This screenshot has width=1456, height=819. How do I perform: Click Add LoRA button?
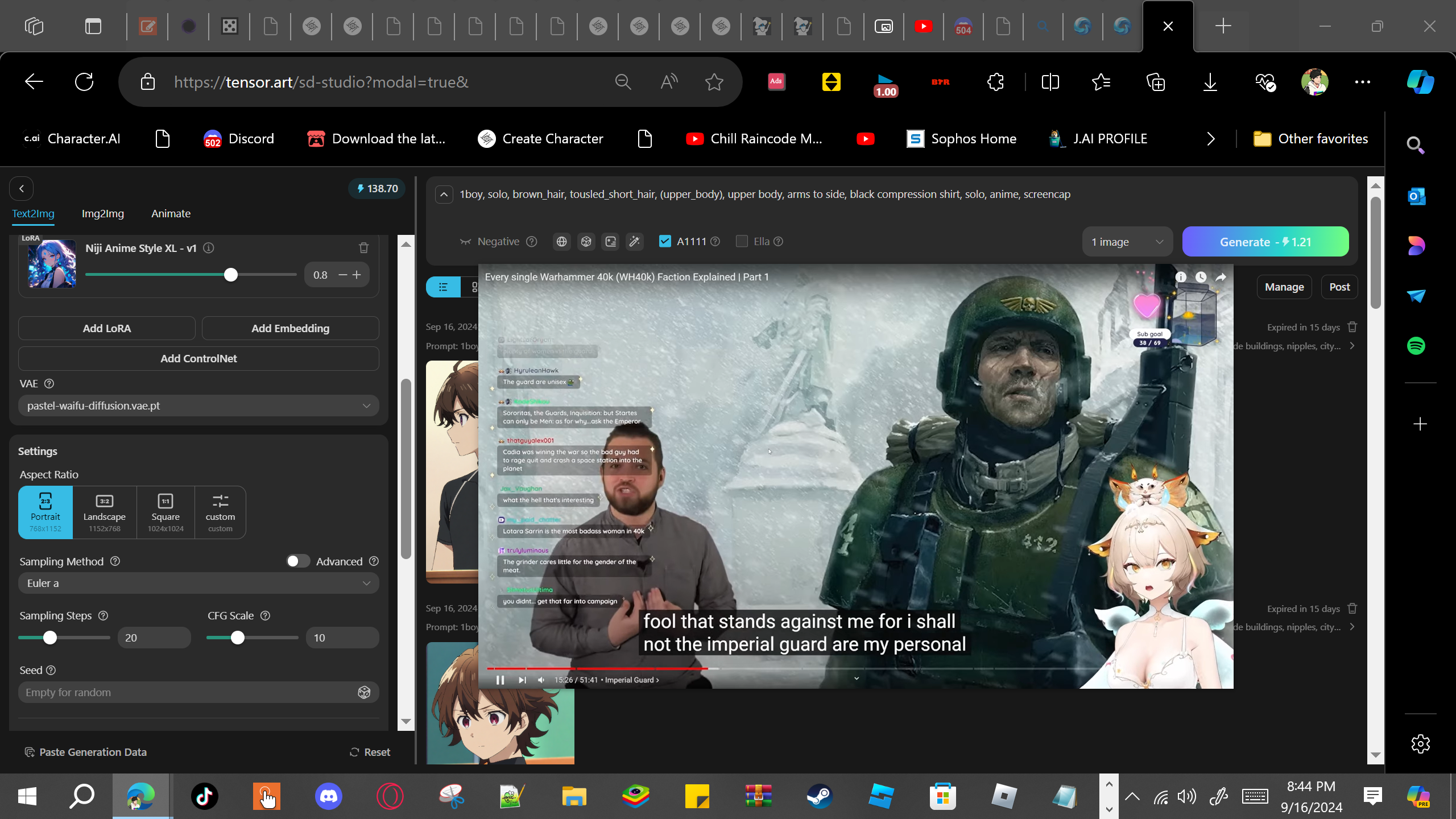click(107, 328)
